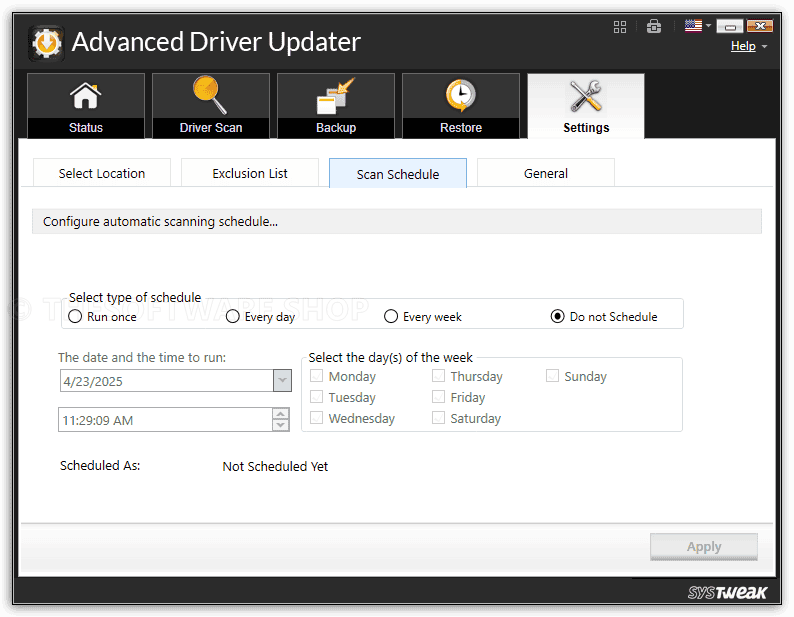Open the Help menu link
This screenshot has height=617, width=794.
click(x=743, y=46)
